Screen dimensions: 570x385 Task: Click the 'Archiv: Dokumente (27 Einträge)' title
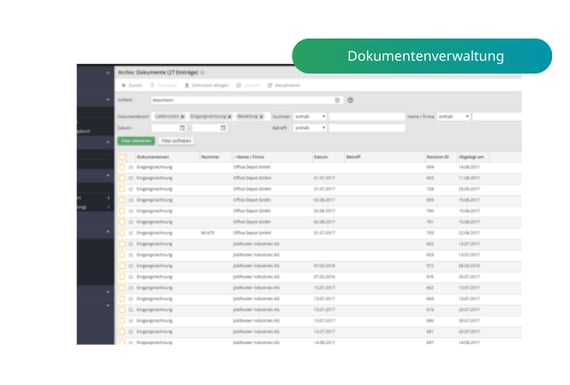coord(158,73)
